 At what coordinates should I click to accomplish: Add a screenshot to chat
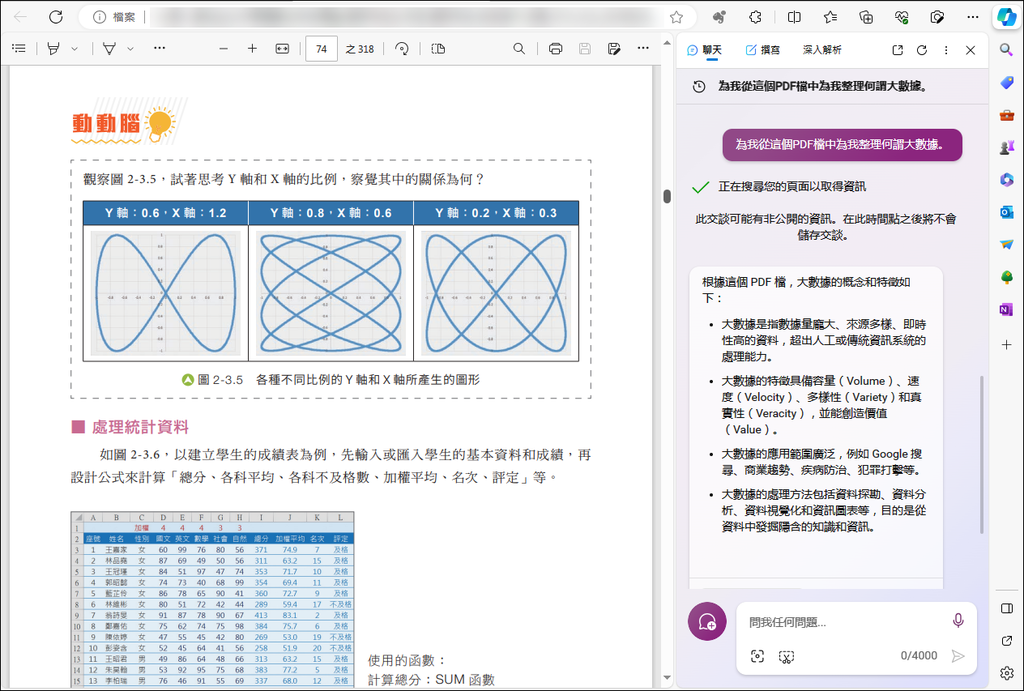point(757,656)
